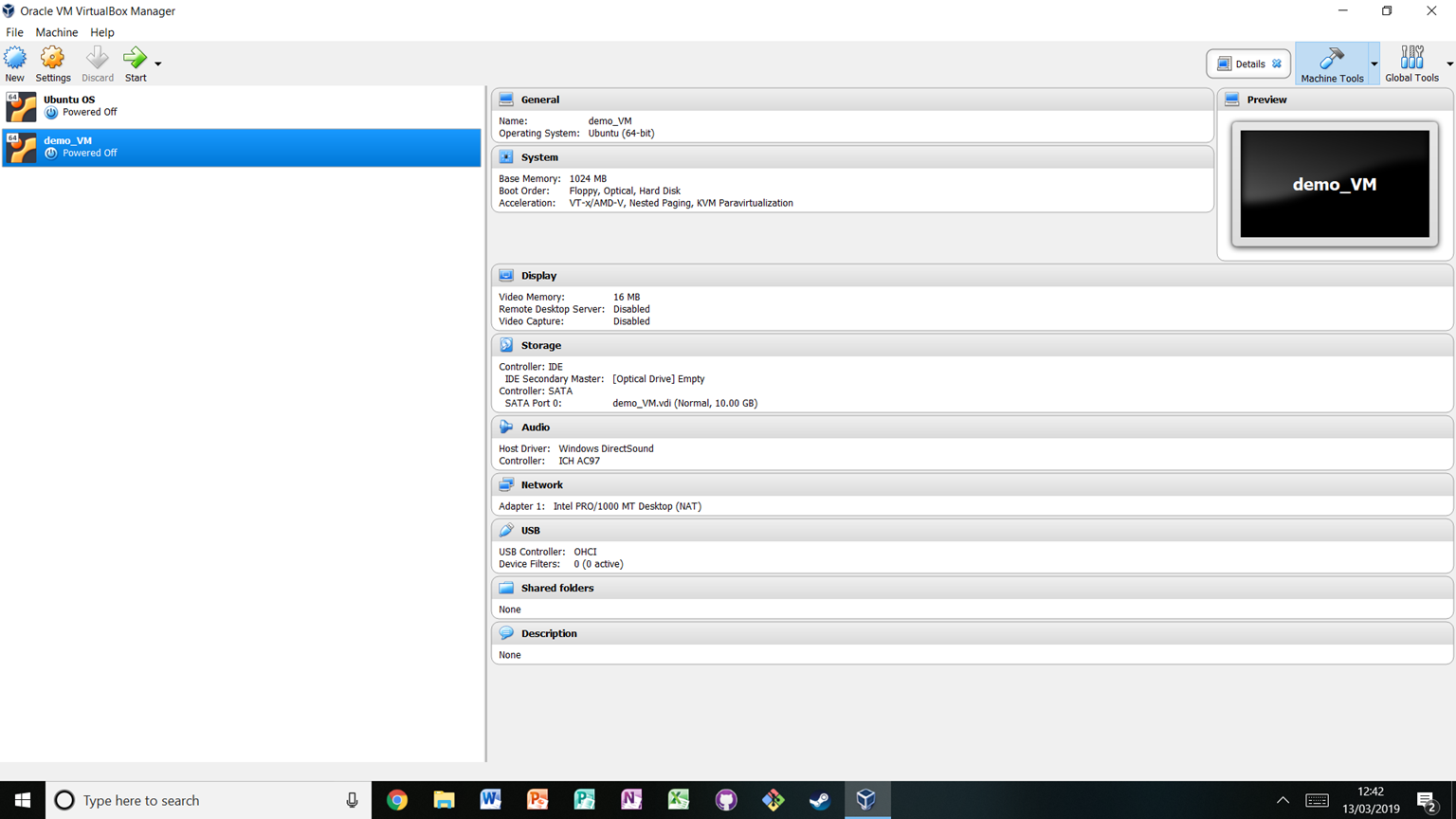Image resolution: width=1456 pixels, height=819 pixels.
Task: Click the Storage section icon
Action: coord(505,345)
